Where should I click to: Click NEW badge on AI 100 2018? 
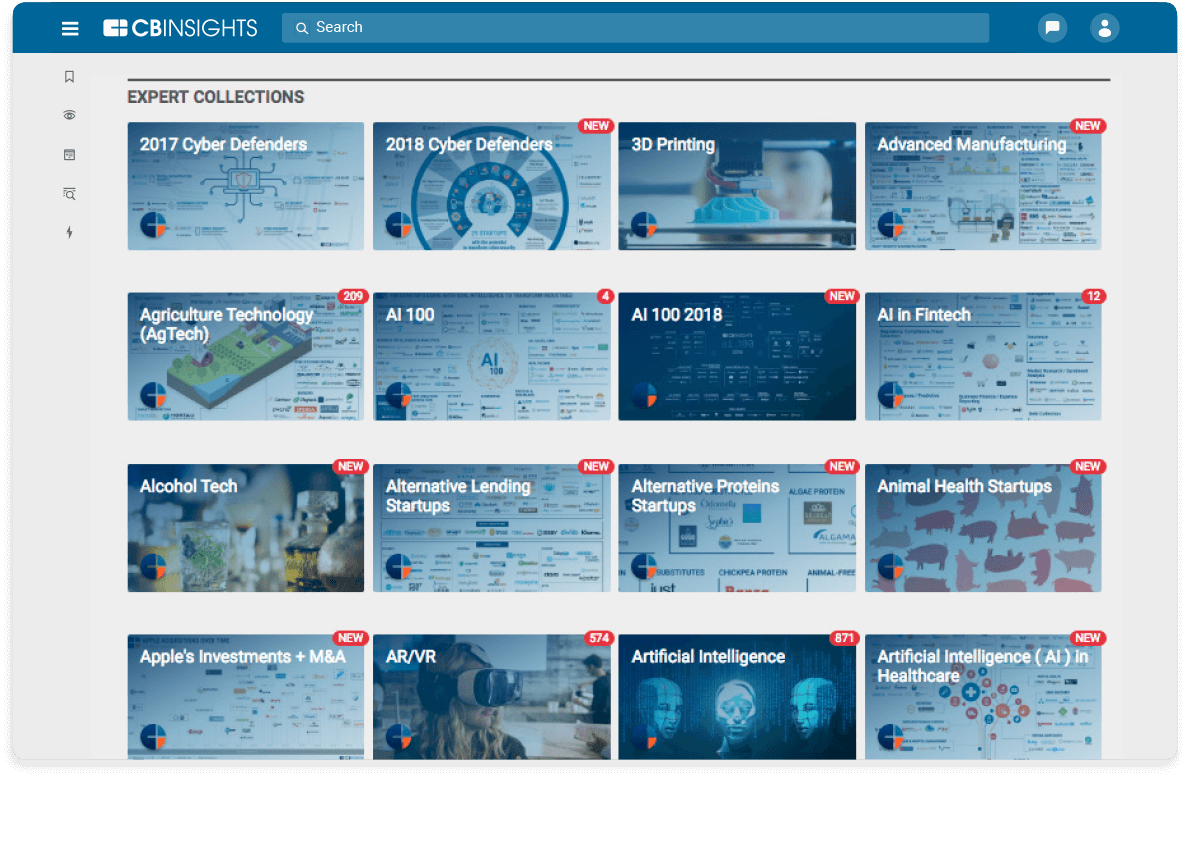coord(842,296)
